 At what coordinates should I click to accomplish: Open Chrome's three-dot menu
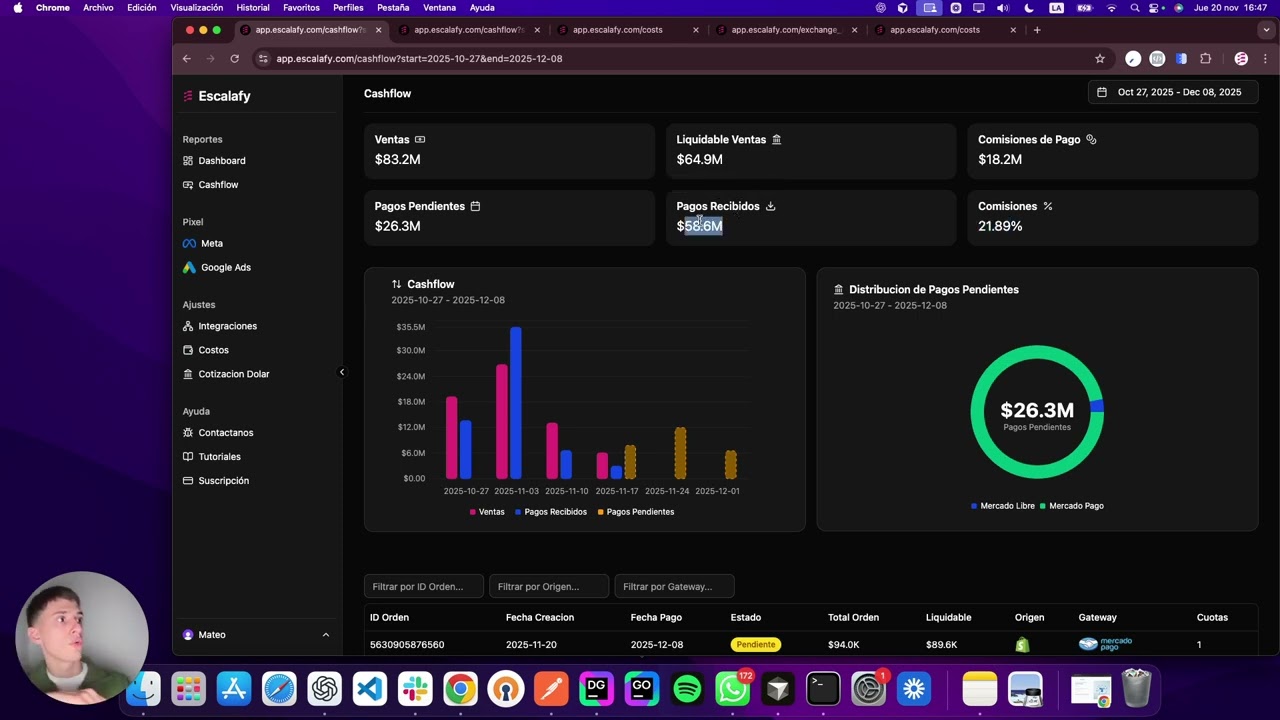1265,58
